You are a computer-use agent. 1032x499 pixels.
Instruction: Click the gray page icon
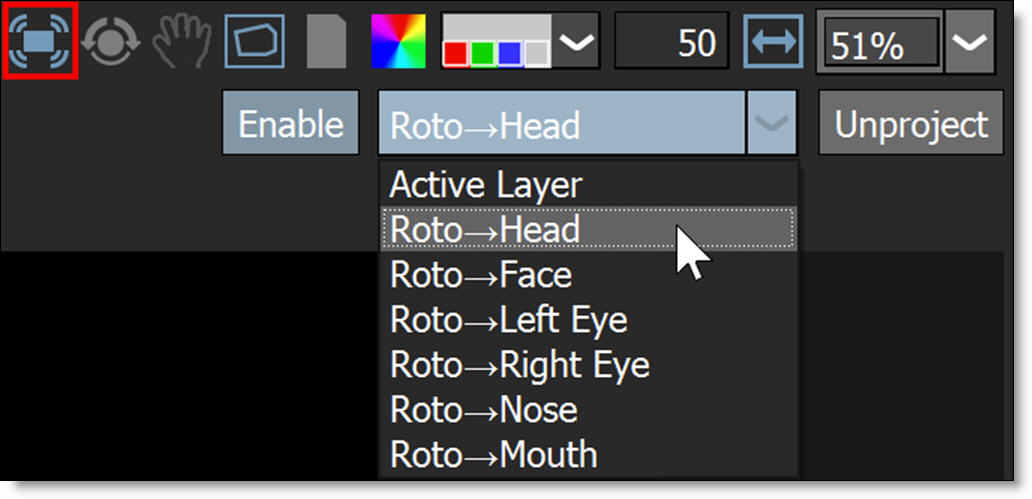327,41
